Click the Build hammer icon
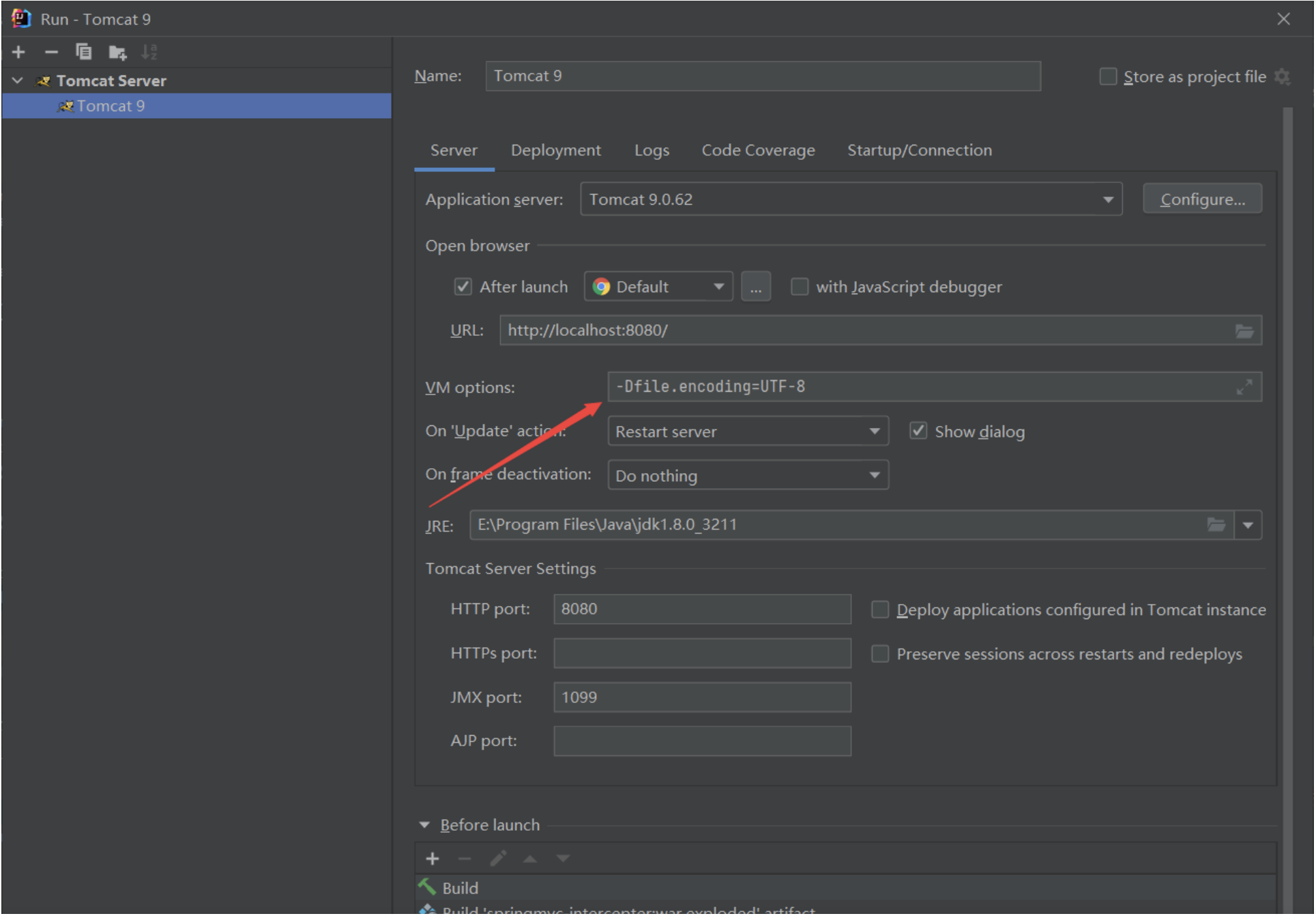The height and width of the screenshot is (916, 1316). pyautogui.click(x=427, y=887)
